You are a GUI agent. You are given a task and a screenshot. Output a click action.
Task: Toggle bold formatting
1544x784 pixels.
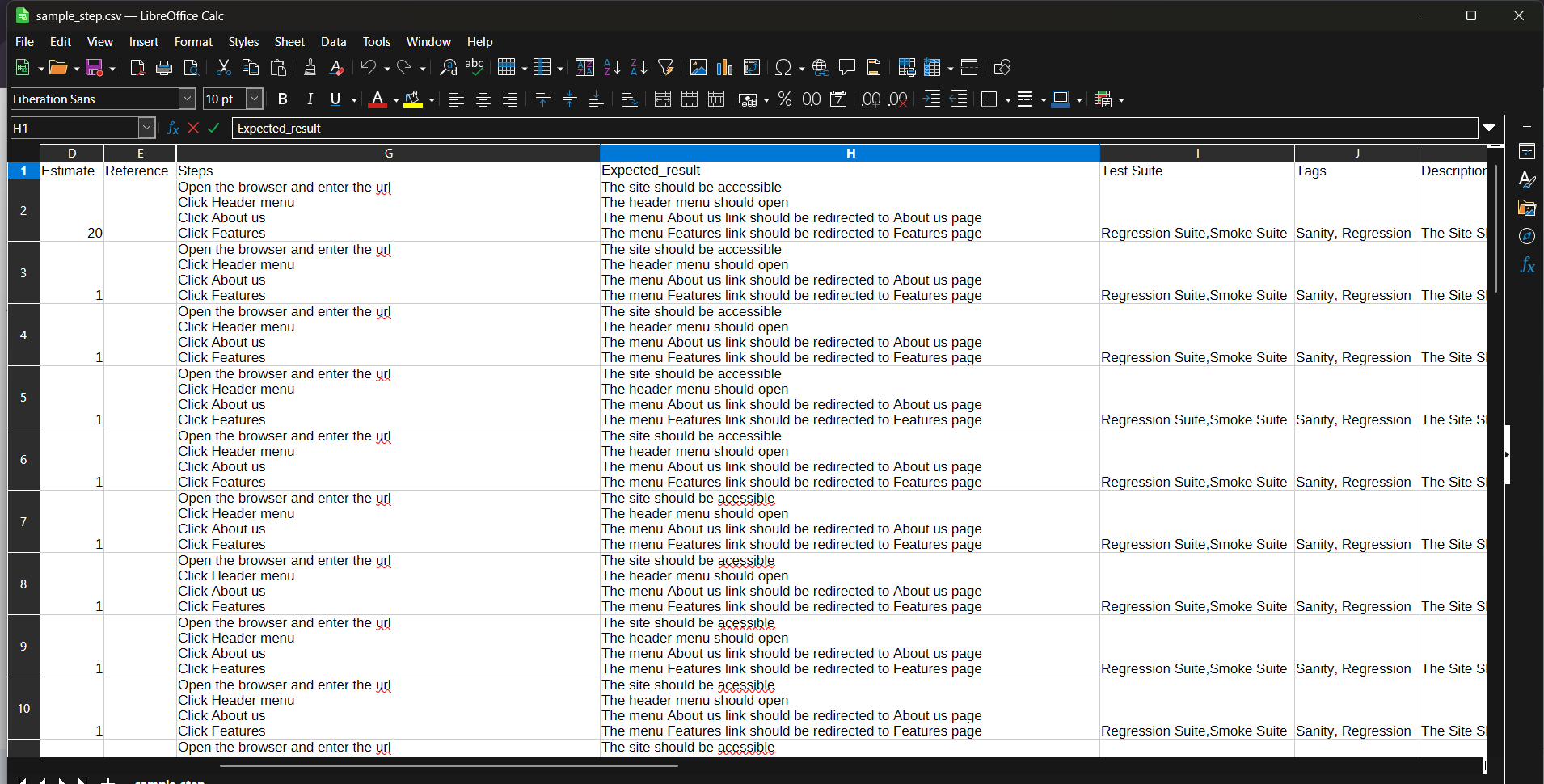tap(282, 99)
